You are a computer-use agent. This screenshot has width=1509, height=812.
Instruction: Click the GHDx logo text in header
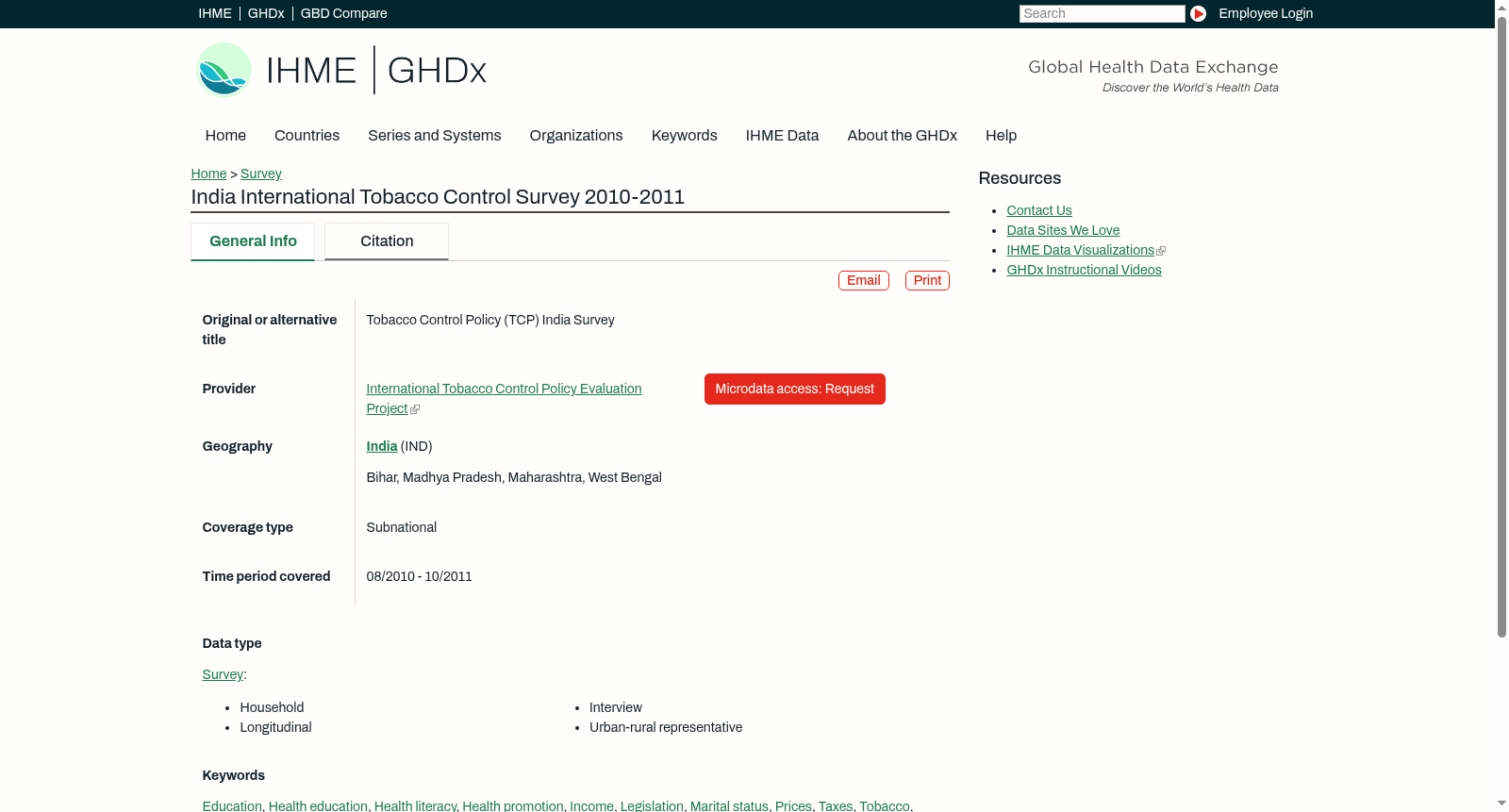(437, 71)
